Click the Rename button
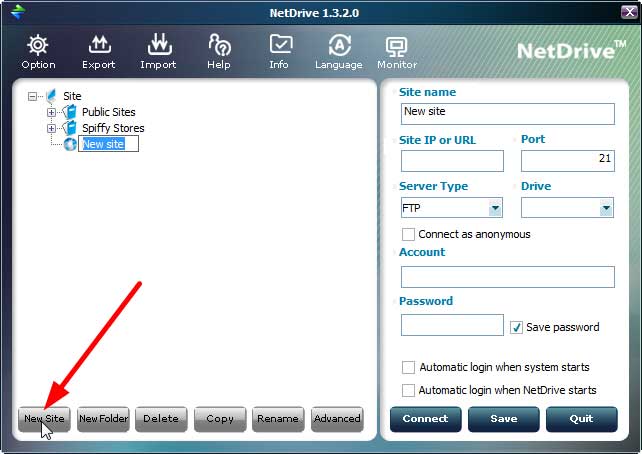This screenshot has width=642, height=454. [x=278, y=419]
